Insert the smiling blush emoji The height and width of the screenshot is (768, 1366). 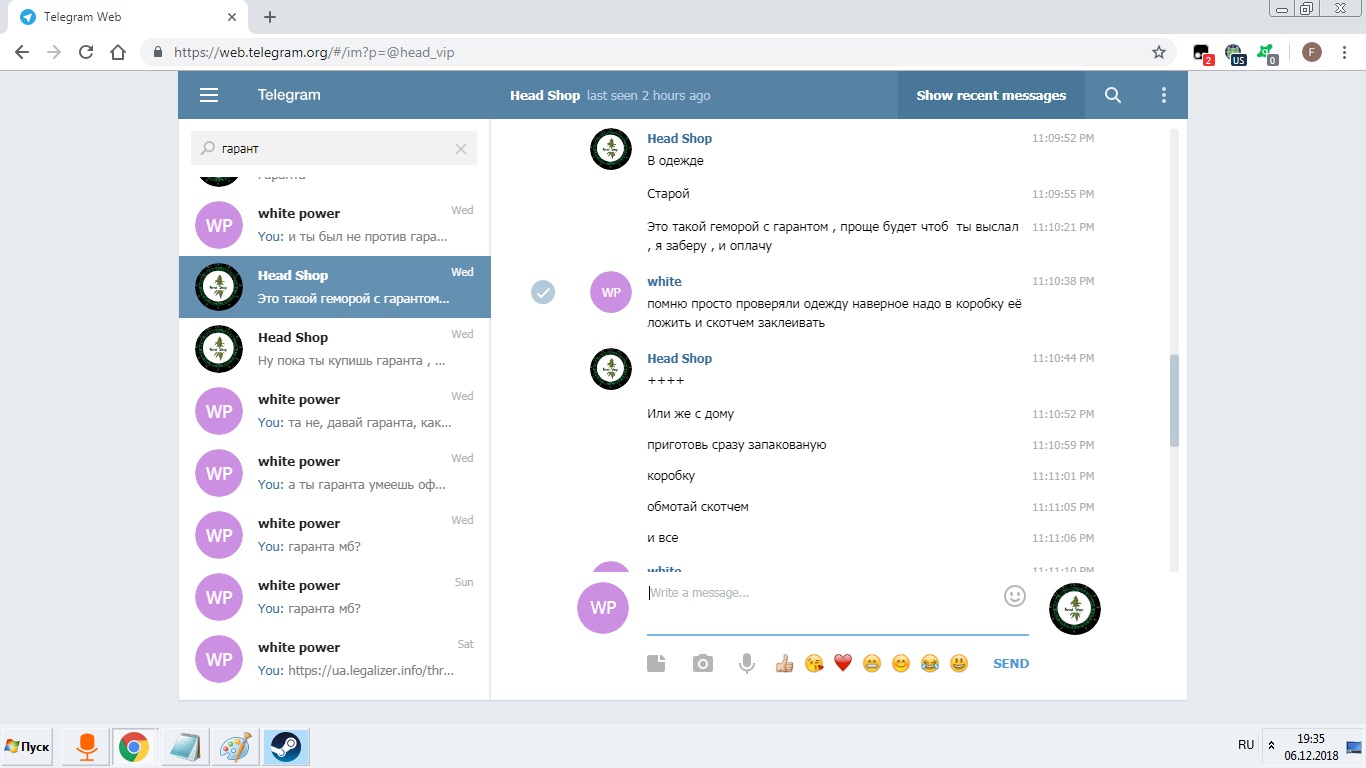tap(901, 663)
